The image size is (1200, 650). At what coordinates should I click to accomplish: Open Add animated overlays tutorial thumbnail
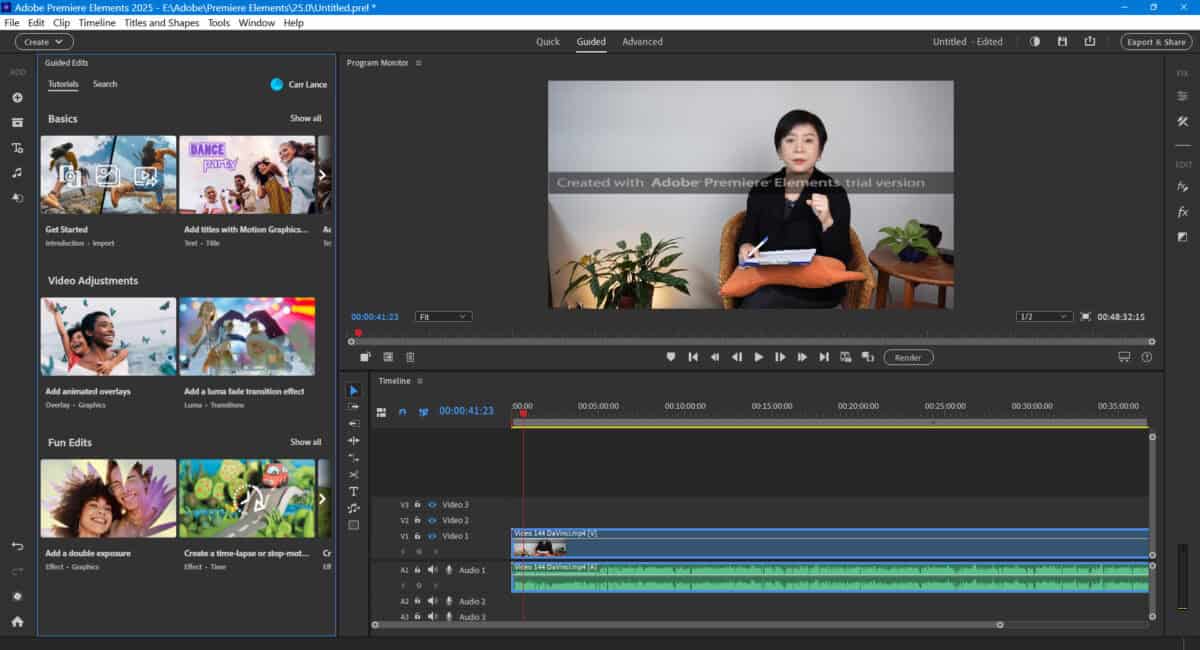click(x=108, y=336)
